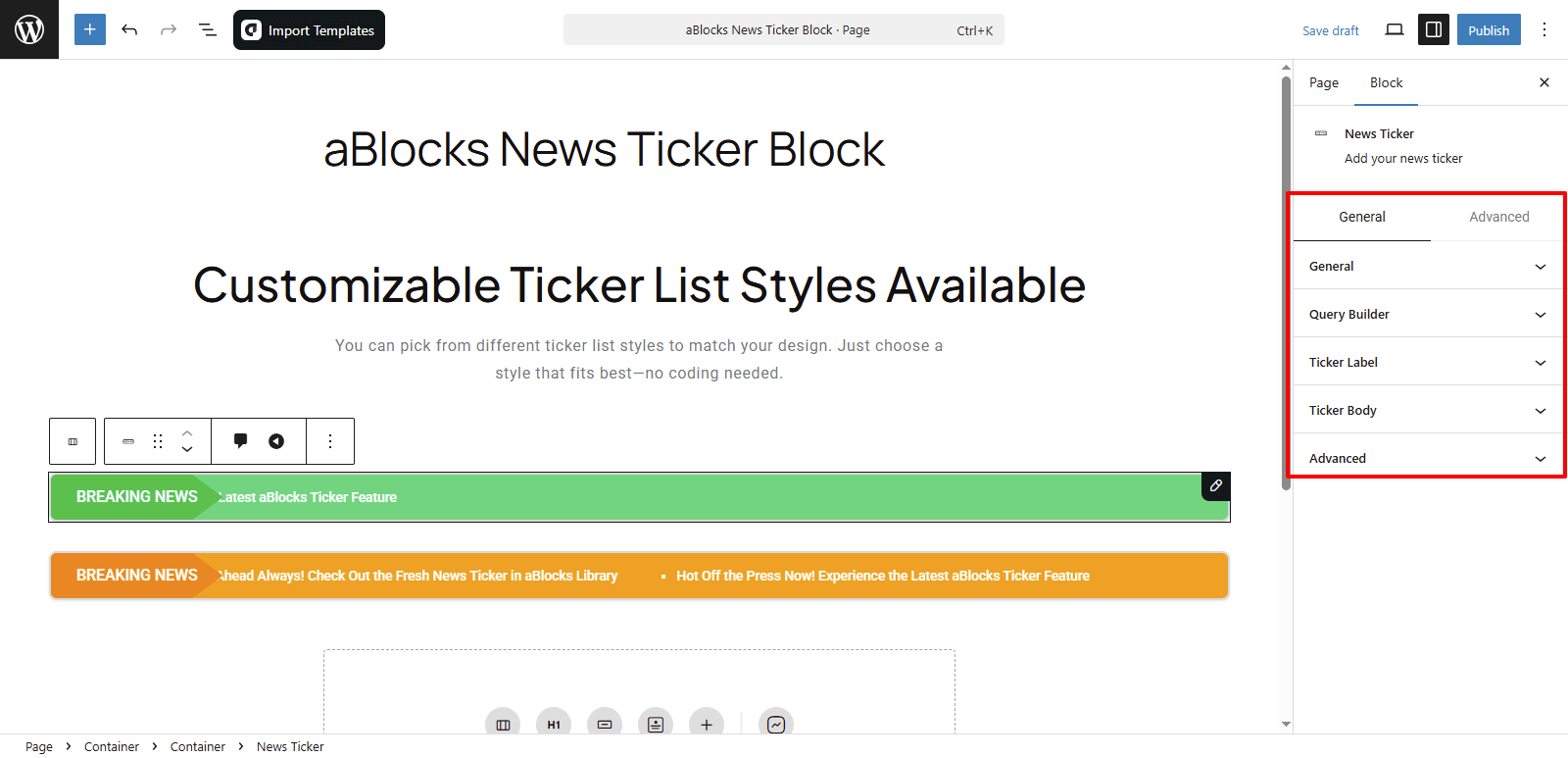Insert the image card block icon
Viewport: 1568px width, 758px height.
tap(656, 725)
